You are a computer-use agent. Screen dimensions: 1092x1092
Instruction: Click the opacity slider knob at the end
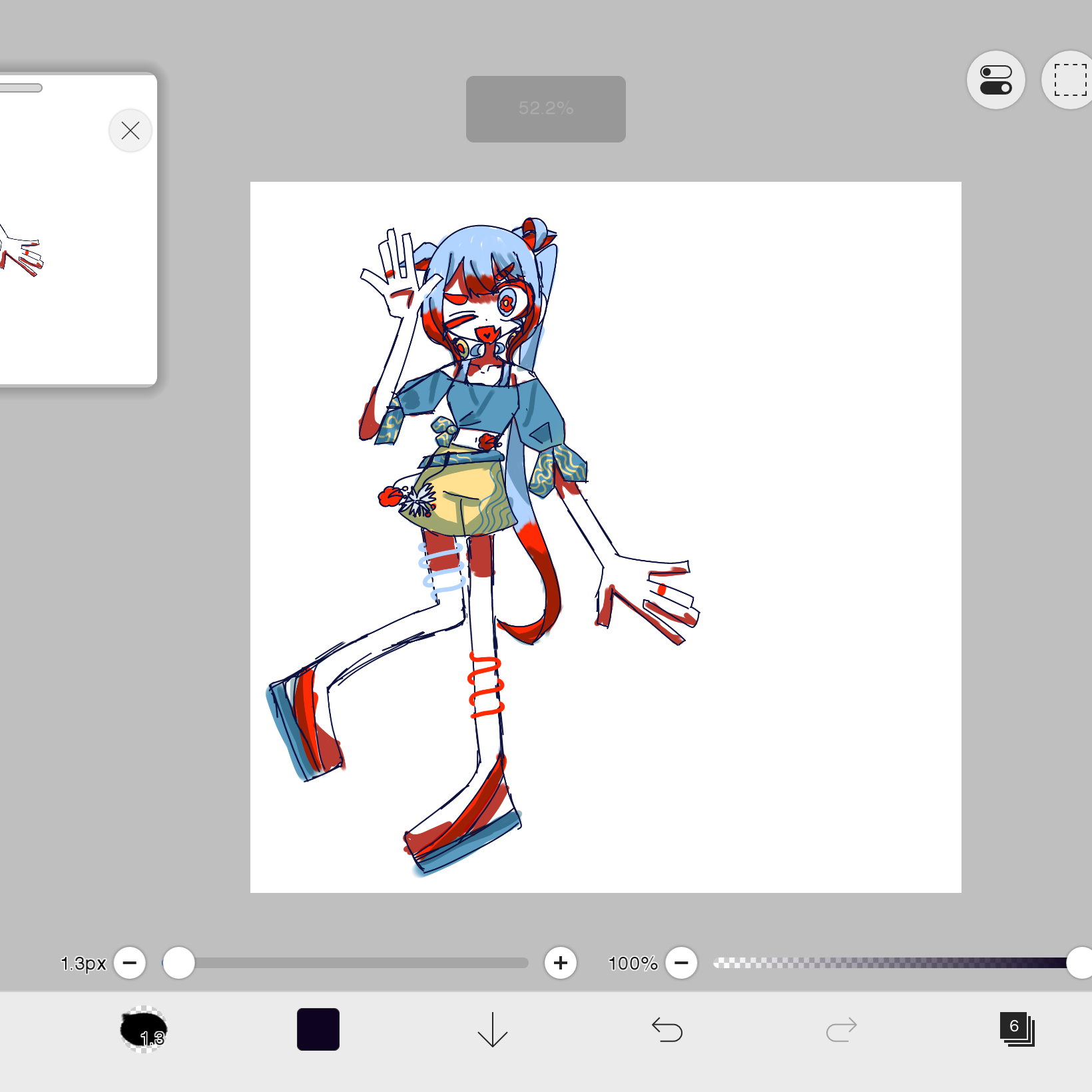click(1080, 963)
